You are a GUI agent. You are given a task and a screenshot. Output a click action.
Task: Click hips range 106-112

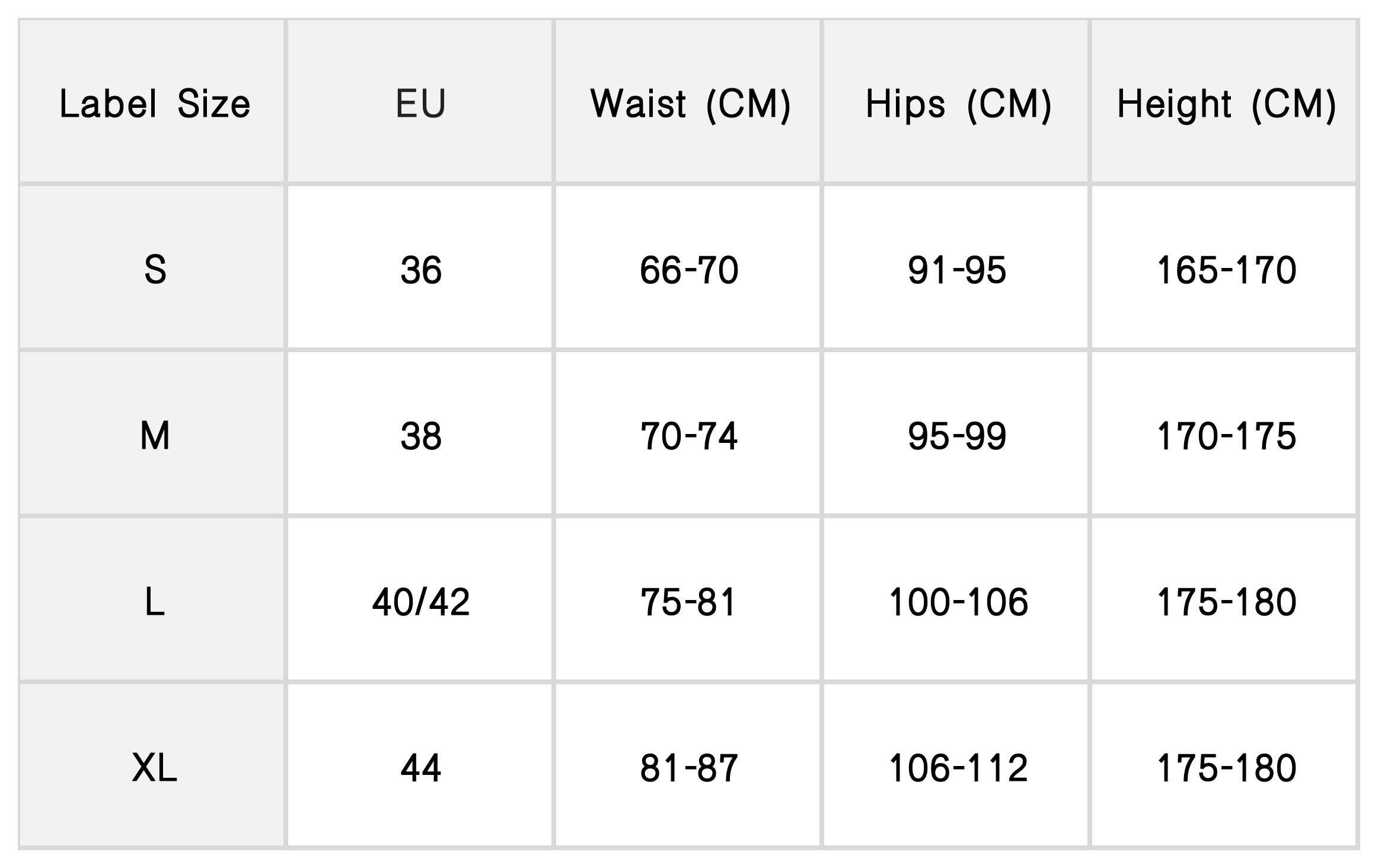(958, 768)
